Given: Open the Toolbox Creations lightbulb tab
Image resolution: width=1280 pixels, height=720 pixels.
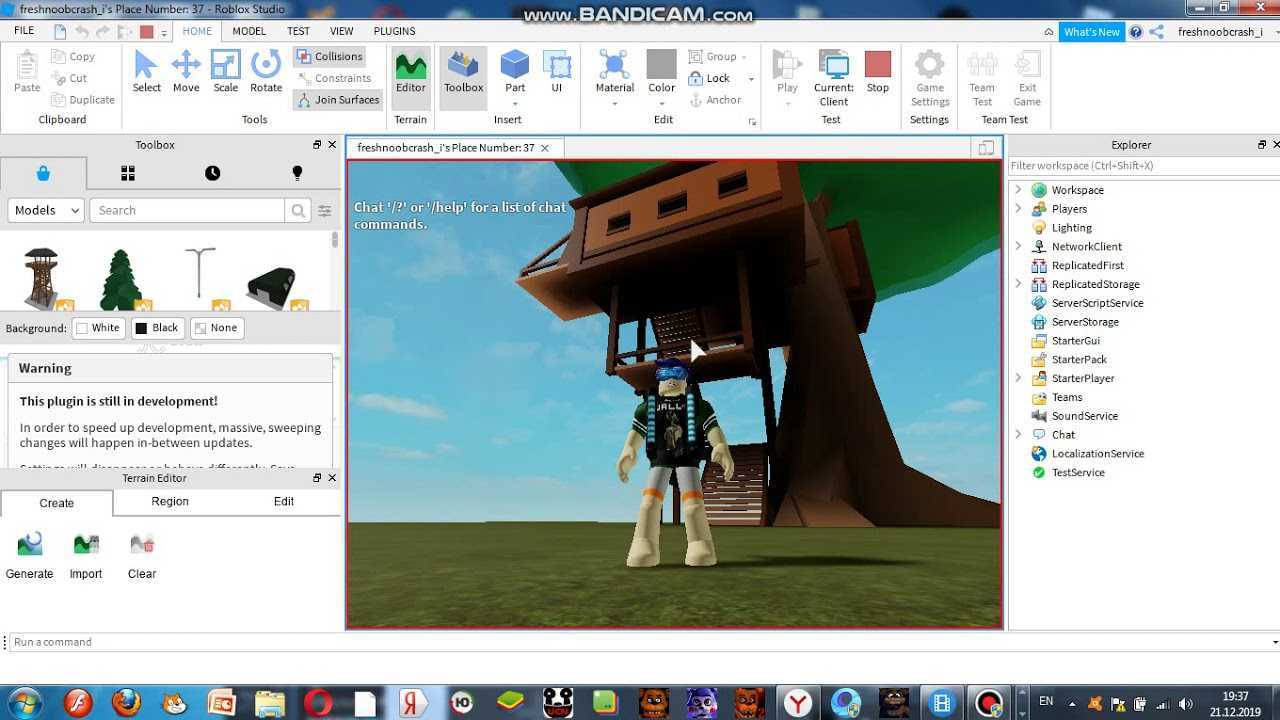Looking at the screenshot, I should coord(297,173).
